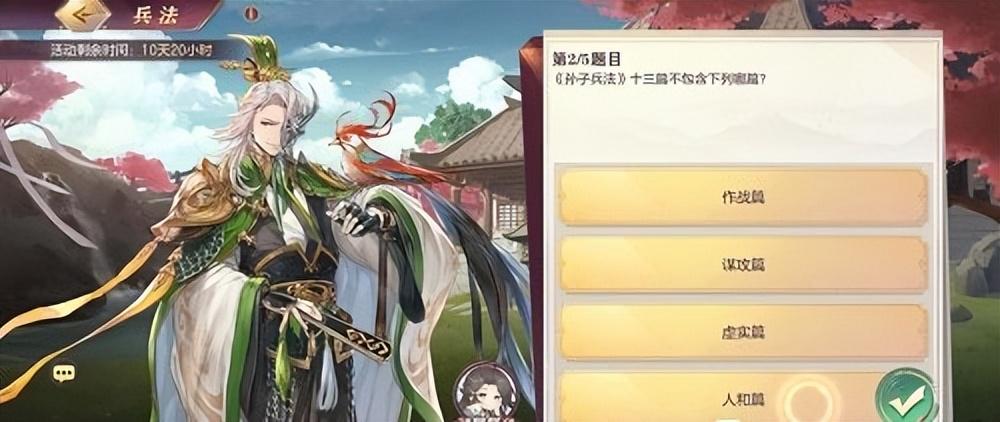Tap the green checkmark confirm button

coord(906,398)
